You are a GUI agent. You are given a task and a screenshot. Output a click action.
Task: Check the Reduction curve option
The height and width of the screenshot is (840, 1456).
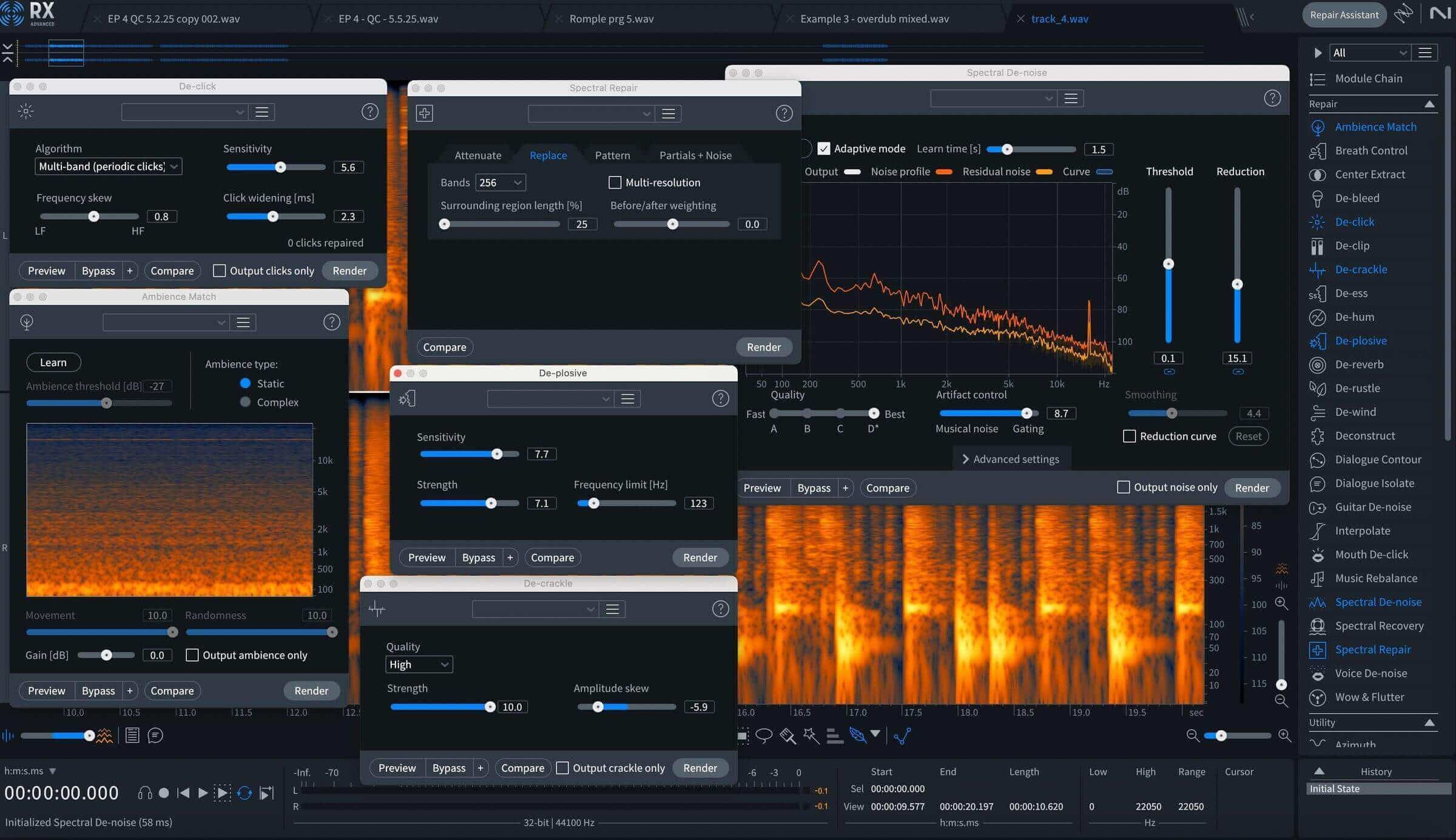[1129, 436]
